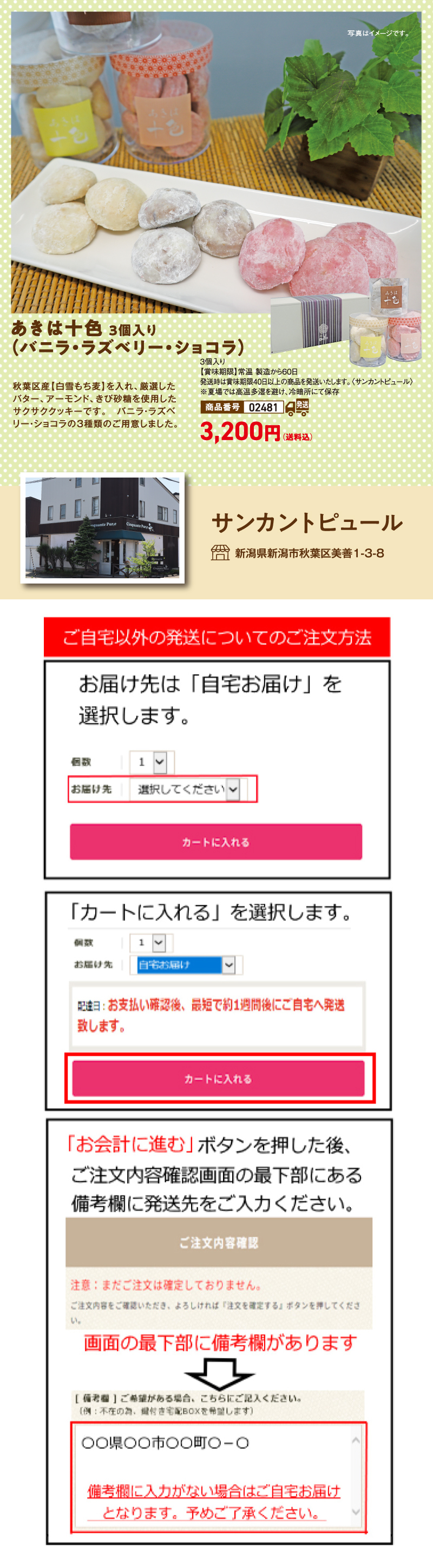Click the red ご自宅以外の発送 header banner

216,637
